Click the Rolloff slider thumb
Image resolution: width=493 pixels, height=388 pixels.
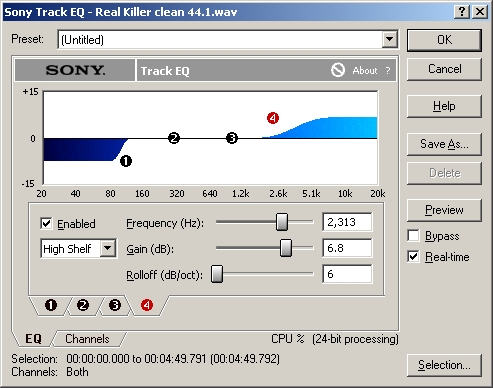coord(217,274)
